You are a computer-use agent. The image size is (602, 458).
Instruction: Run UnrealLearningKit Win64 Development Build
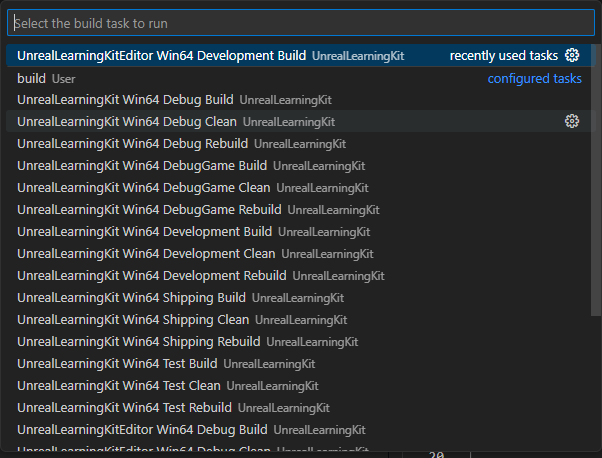(301, 231)
